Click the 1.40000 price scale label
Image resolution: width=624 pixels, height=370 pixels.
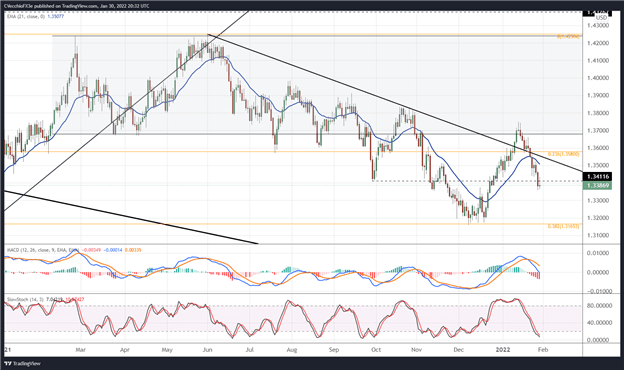click(x=598, y=78)
